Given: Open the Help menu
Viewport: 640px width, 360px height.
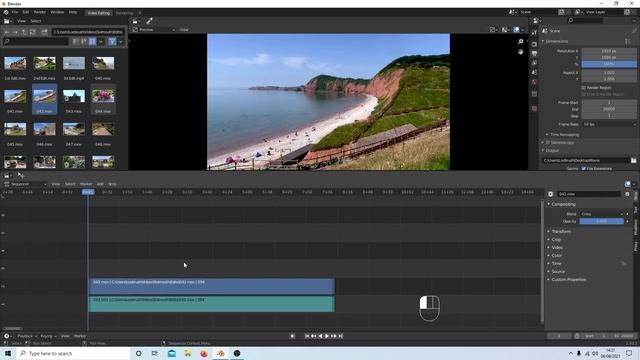Looking at the screenshot, I should (x=73, y=12).
